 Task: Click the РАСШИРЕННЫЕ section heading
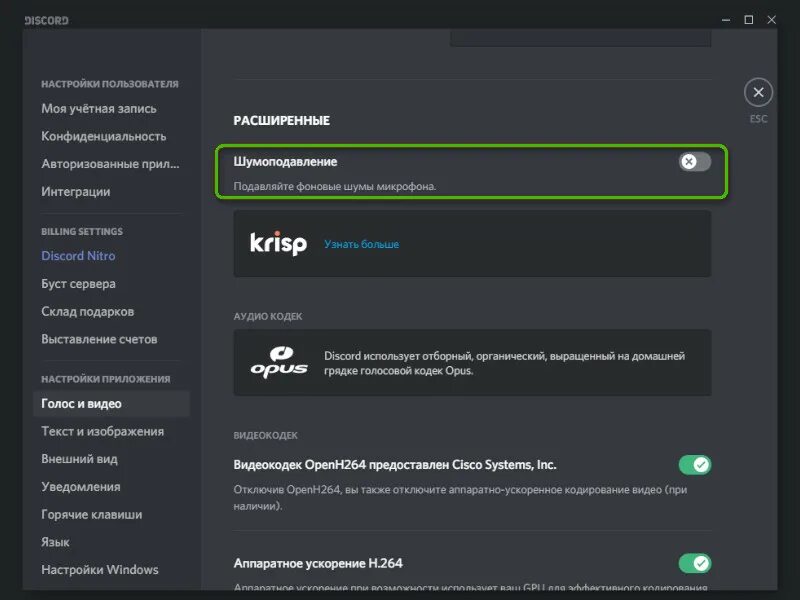coord(282,120)
